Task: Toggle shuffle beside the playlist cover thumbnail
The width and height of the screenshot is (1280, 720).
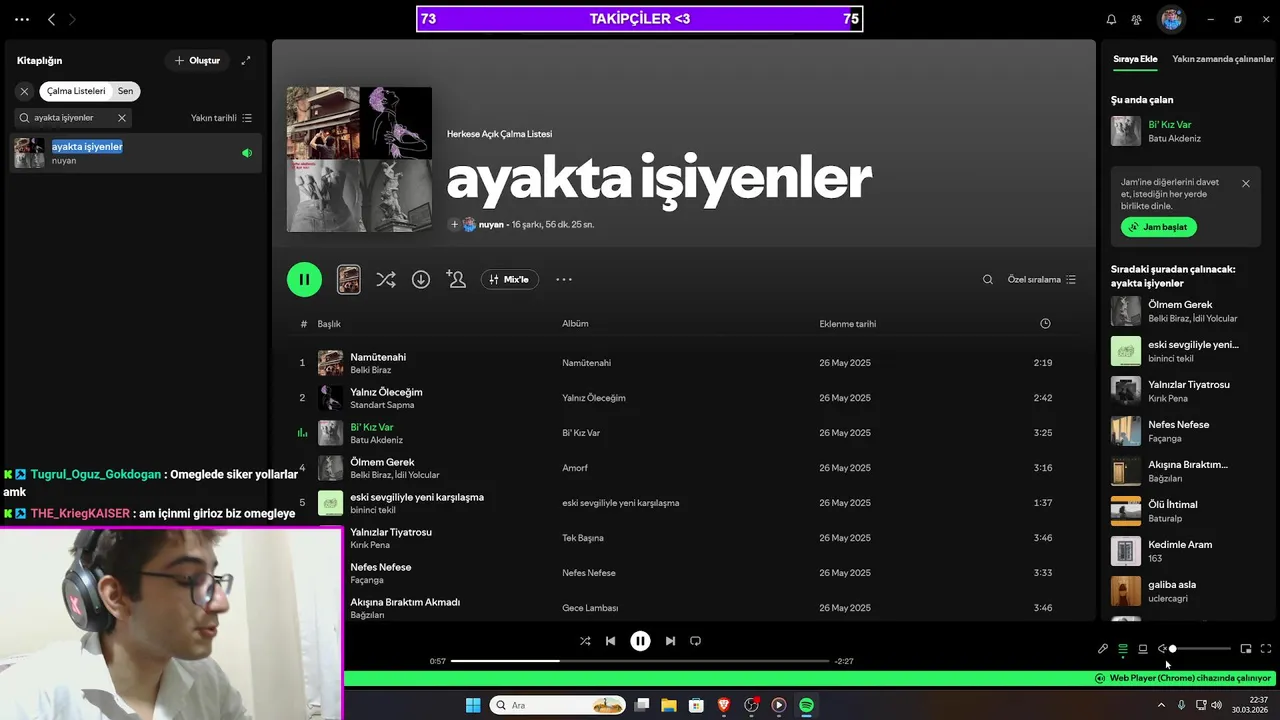Action: [385, 280]
